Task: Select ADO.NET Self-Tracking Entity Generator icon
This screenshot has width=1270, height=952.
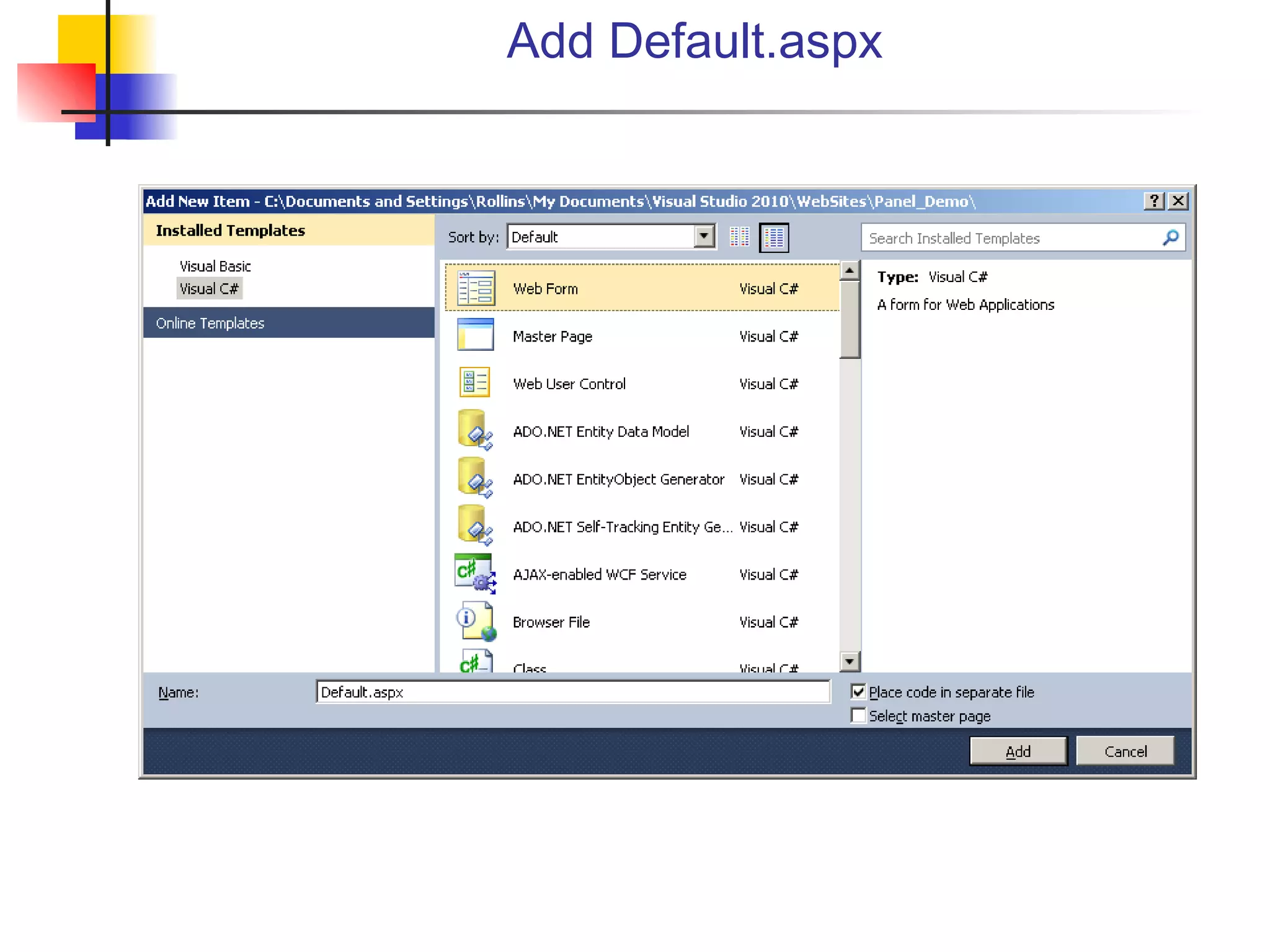Action: [476, 526]
